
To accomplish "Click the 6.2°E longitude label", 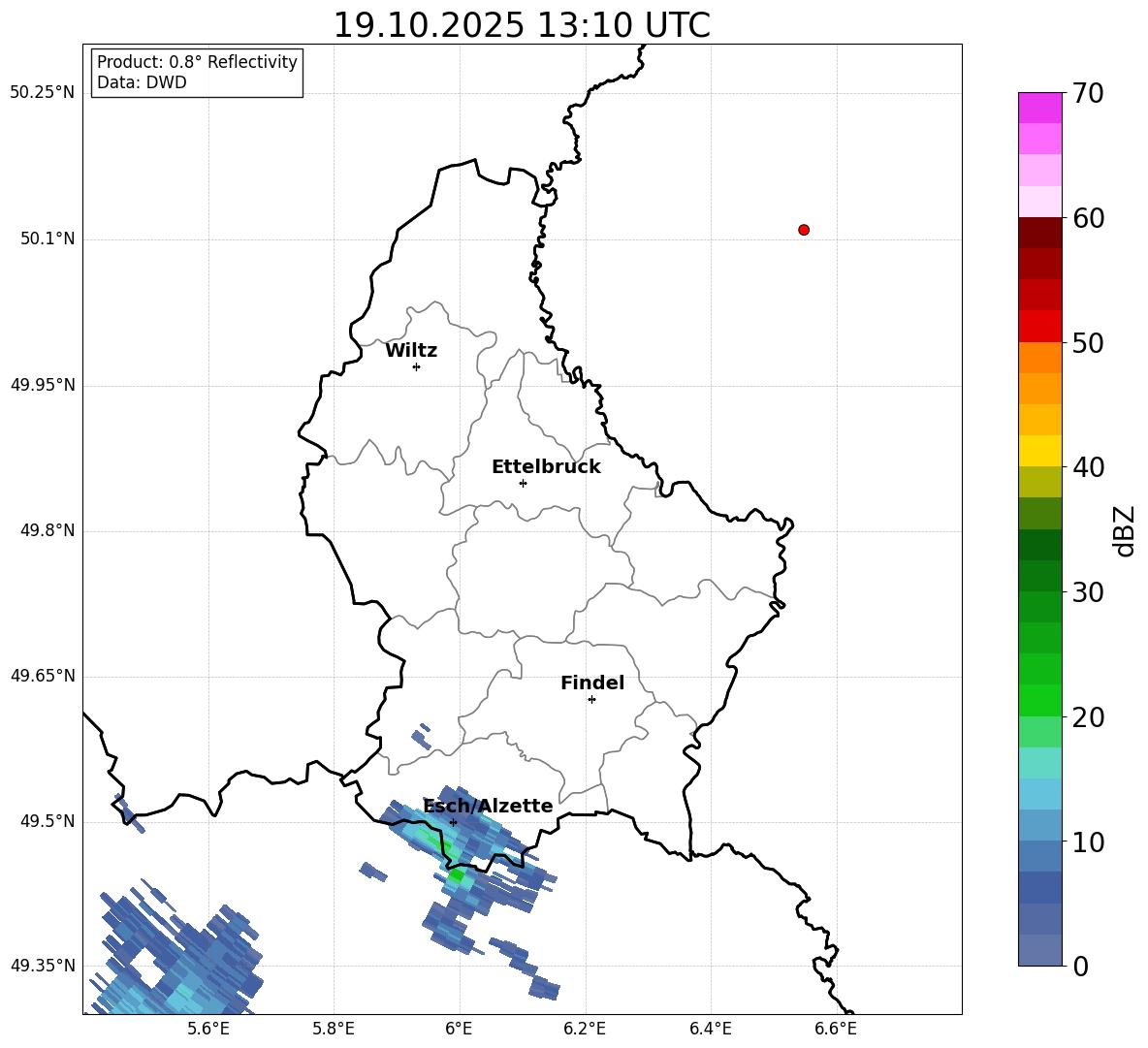I will coord(585,1029).
